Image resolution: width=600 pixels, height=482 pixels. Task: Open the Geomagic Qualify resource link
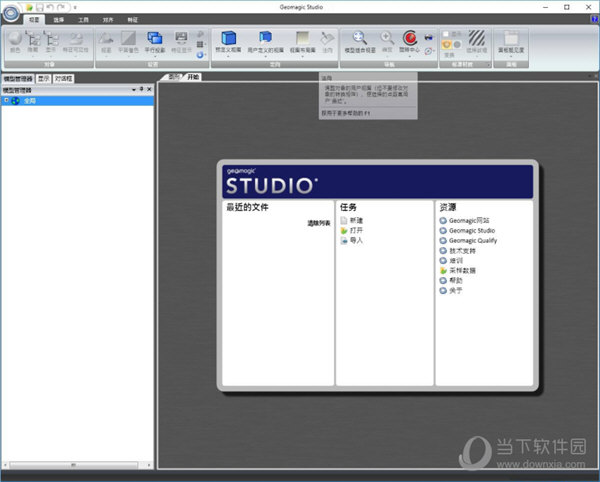pyautogui.click(x=473, y=240)
